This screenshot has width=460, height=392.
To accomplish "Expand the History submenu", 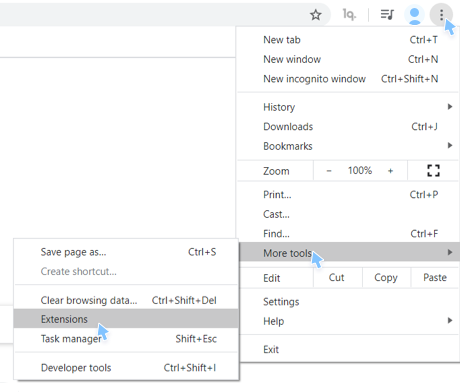I will (x=348, y=107).
